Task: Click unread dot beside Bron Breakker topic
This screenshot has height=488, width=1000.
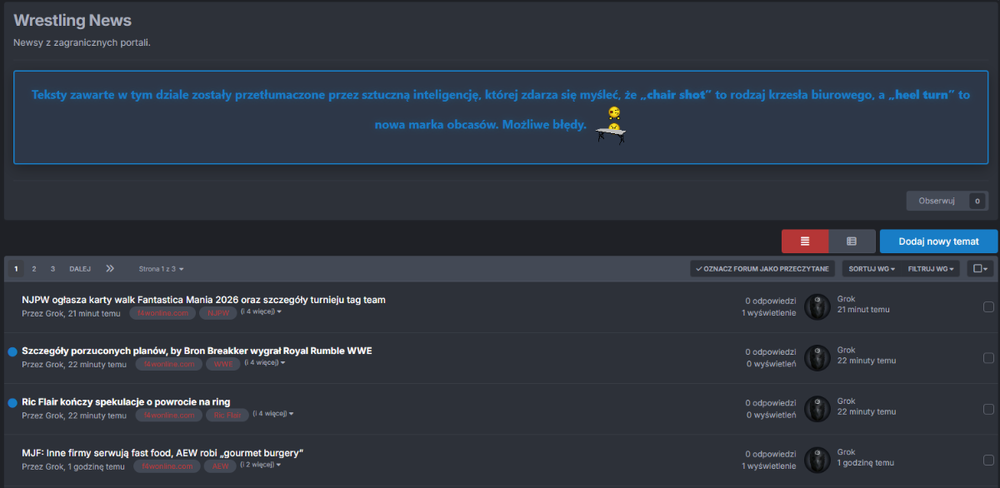Action: (x=13, y=352)
